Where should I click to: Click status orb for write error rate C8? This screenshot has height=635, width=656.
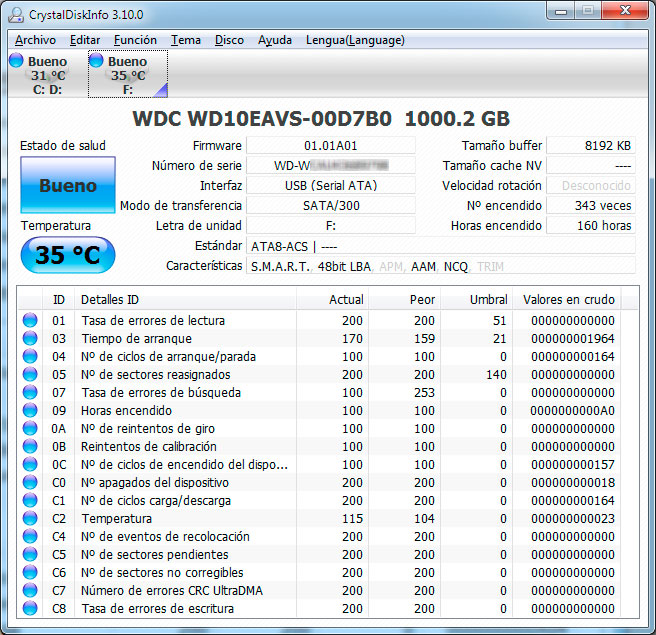click(30, 609)
